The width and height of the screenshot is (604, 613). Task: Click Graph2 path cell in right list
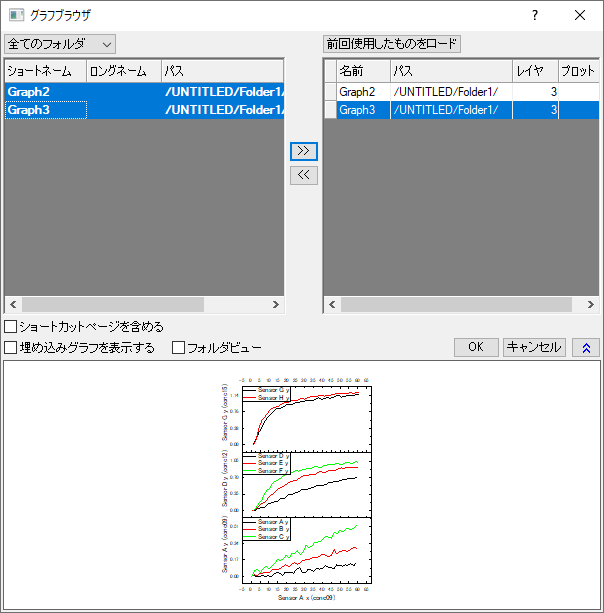pyautogui.click(x=451, y=92)
